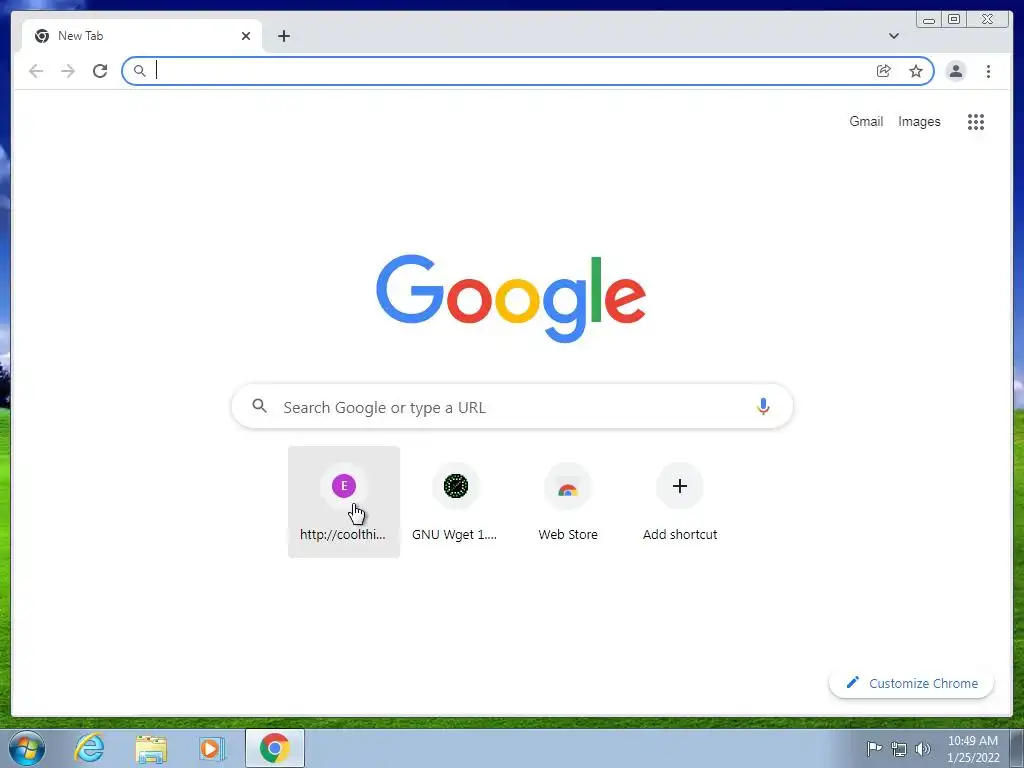The height and width of the screenshot is (768, 1024).
Task: Click the browser back arrow
Action: point(36,71)
